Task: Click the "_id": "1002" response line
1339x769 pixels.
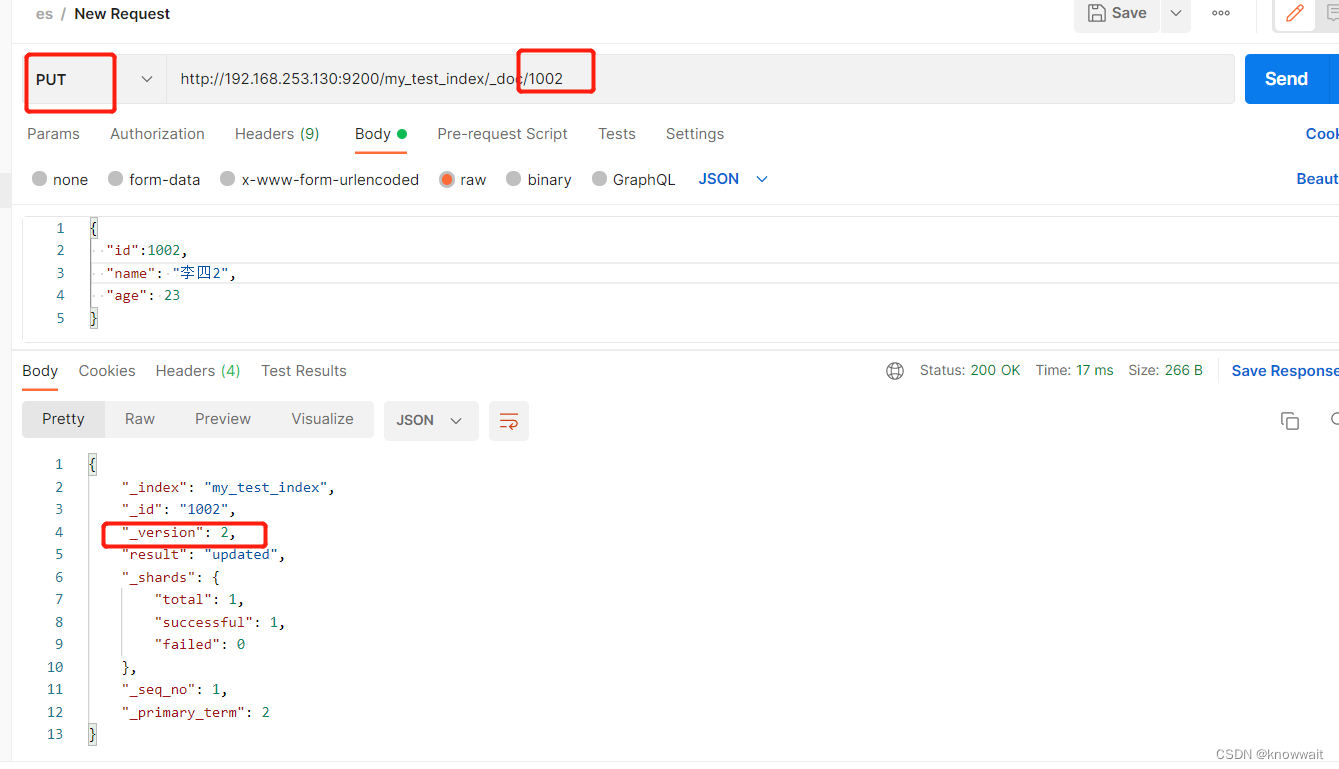Action: point(179,509)
